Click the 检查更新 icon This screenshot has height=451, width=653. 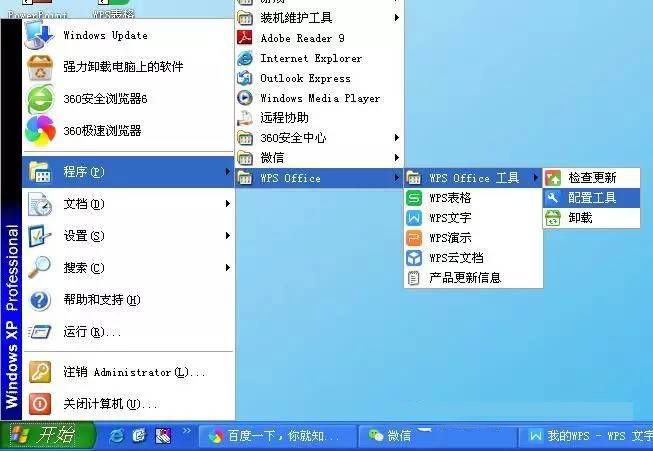(553, 178)
